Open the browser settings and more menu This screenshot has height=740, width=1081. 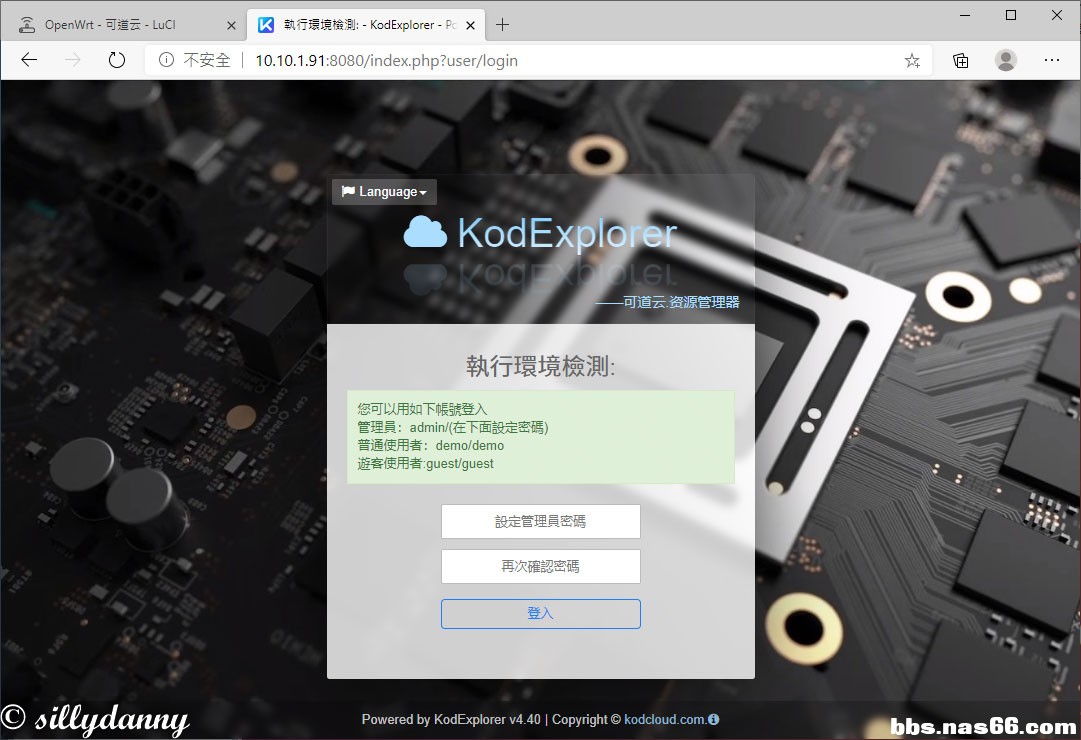[1051, 60]
